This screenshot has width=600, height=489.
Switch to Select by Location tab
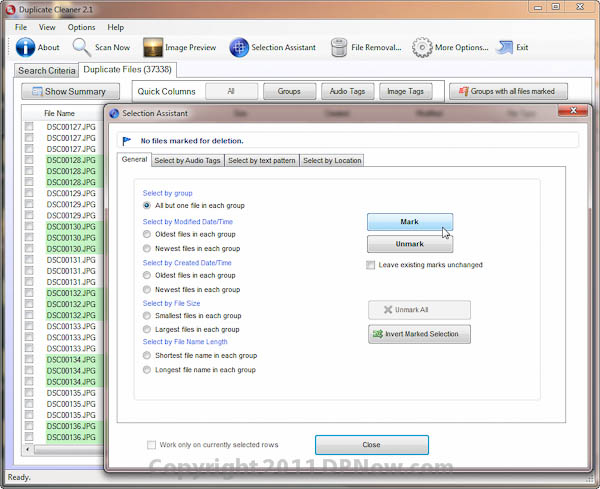(x=331, y=160)
